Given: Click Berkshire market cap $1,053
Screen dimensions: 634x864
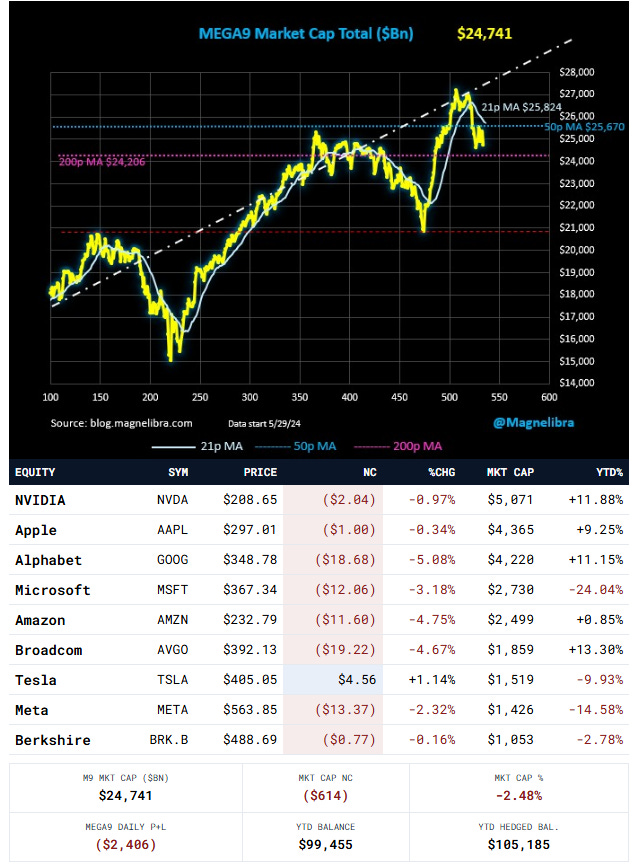Looking at the screenshot, I should pyautogui.click(x=511, y=739).
